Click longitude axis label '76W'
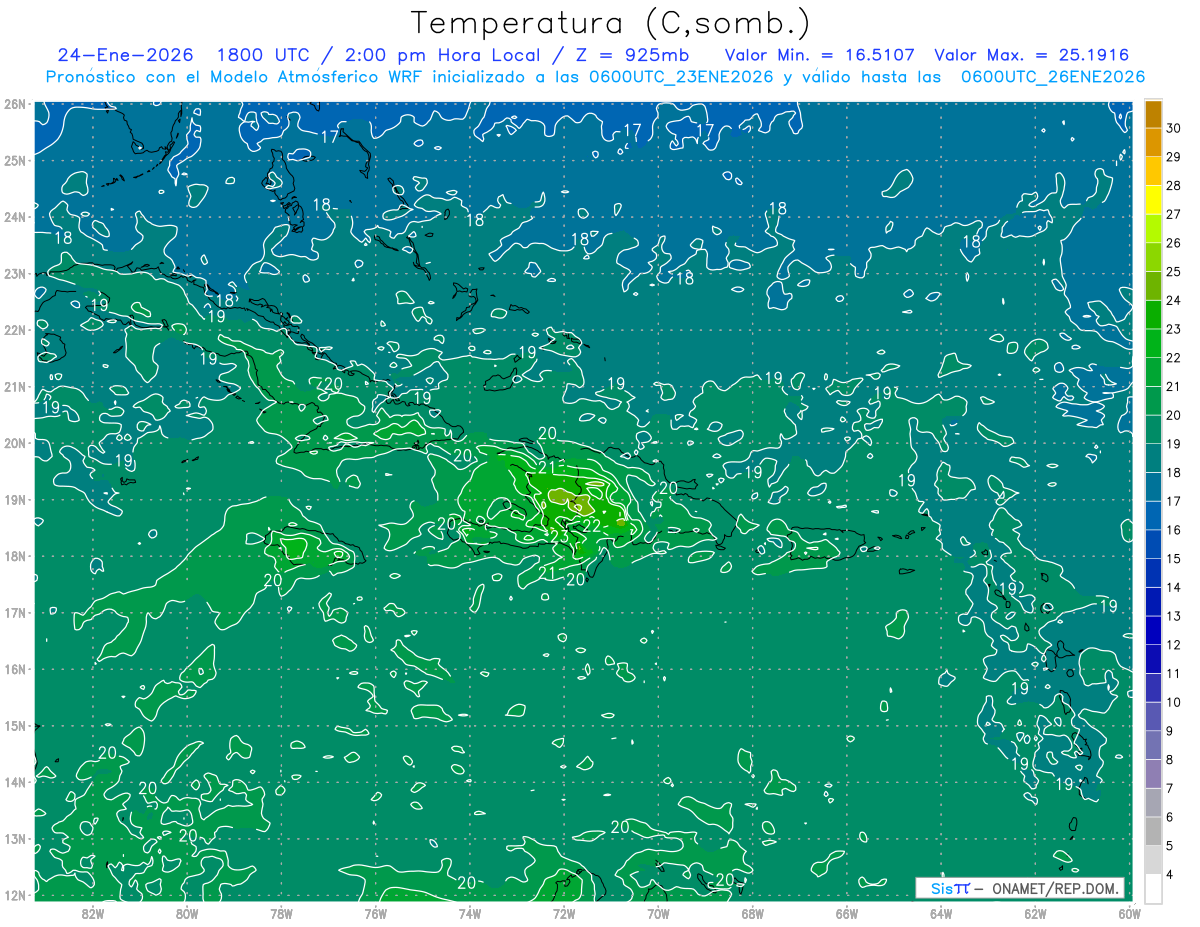Viewport: 1200px width, 927px height. point(375,914)
